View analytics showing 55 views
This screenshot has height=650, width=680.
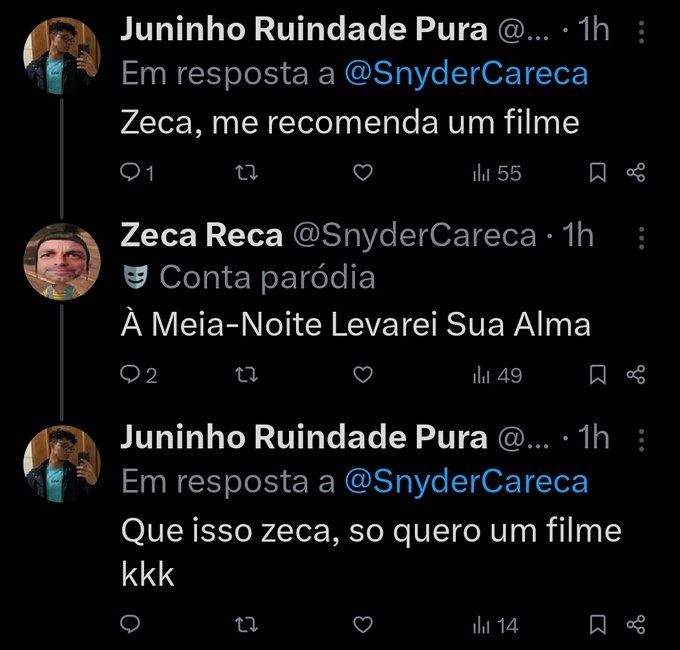coord(497,174)
